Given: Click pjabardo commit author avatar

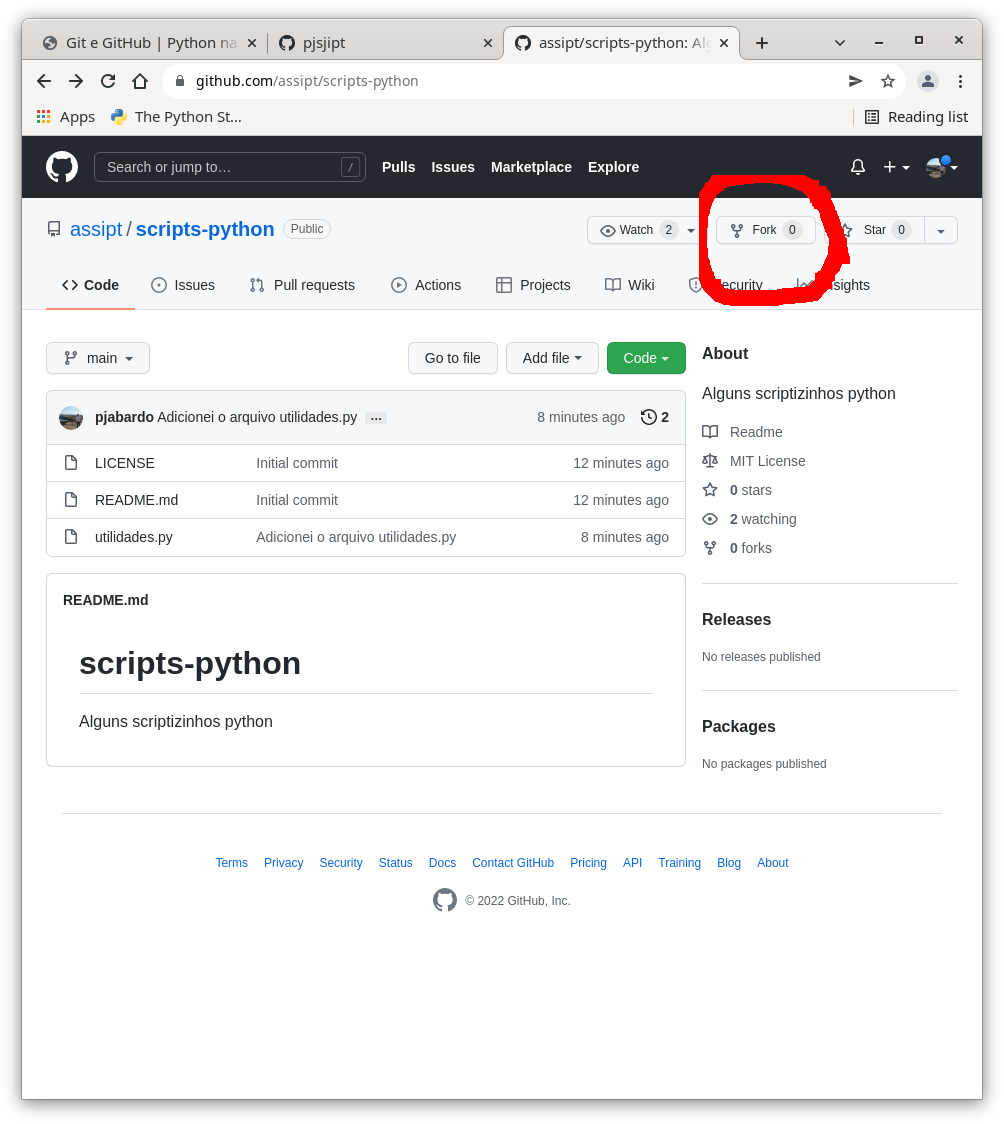Looking at the screenshot, I should (x=71, y=417).
